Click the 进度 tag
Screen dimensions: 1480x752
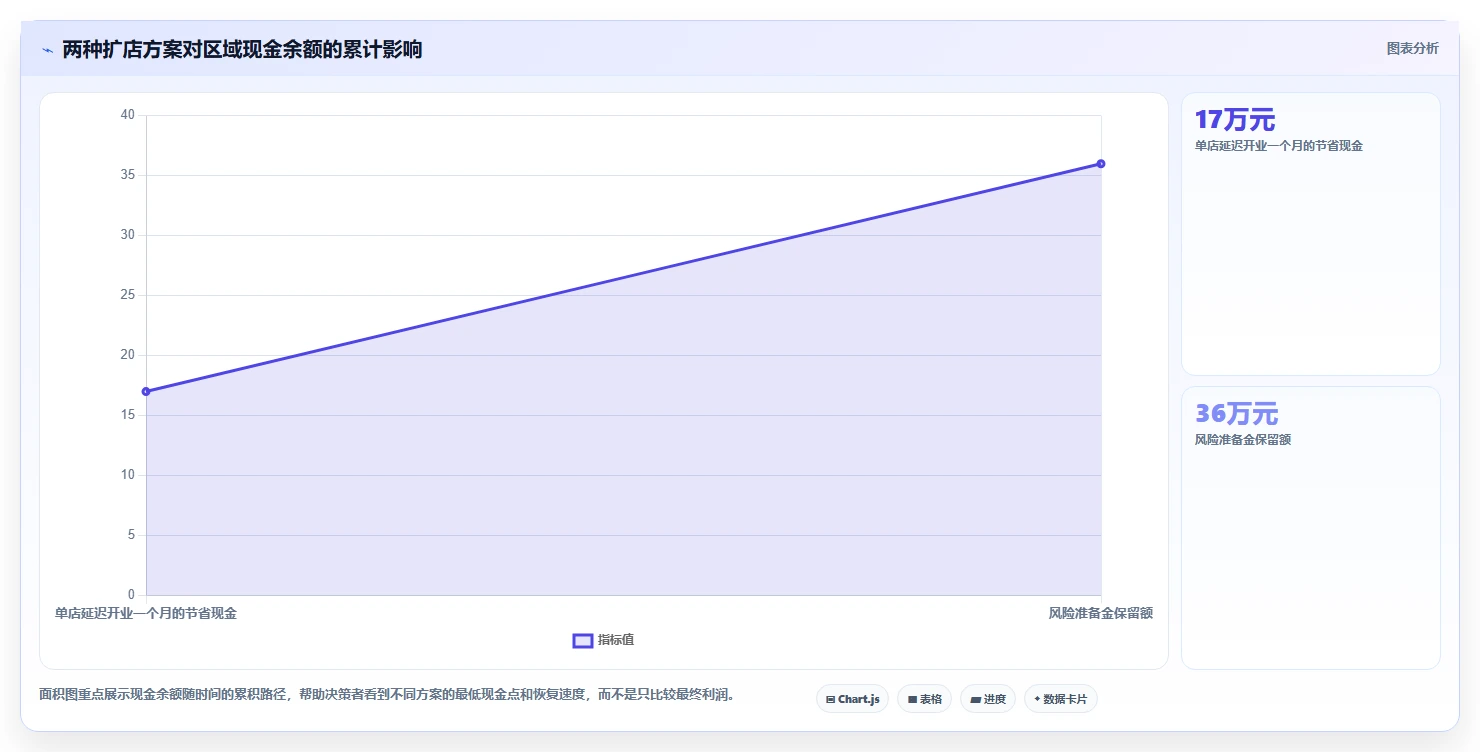pos(987,699)
